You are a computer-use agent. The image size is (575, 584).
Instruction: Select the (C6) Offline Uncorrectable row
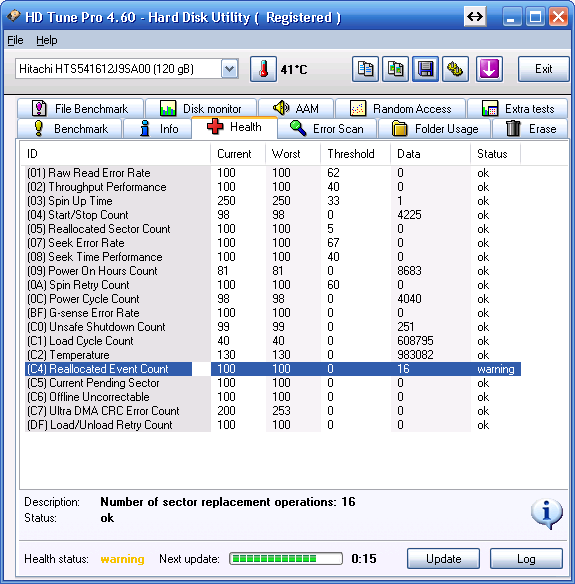[273, 397]
